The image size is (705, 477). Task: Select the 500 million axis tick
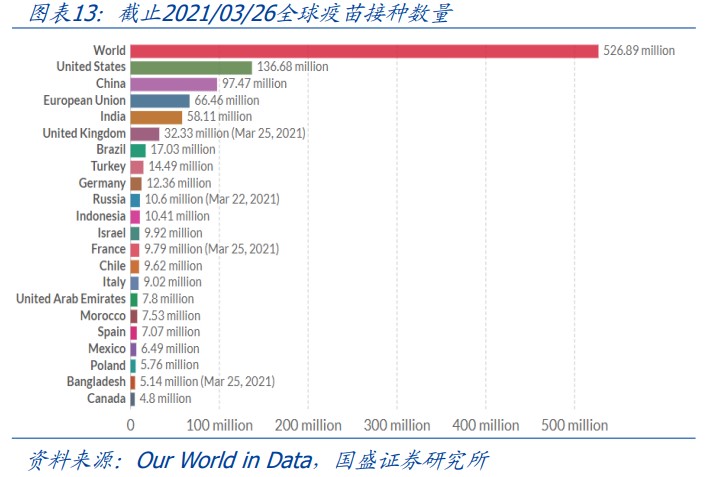click(575, 425)
